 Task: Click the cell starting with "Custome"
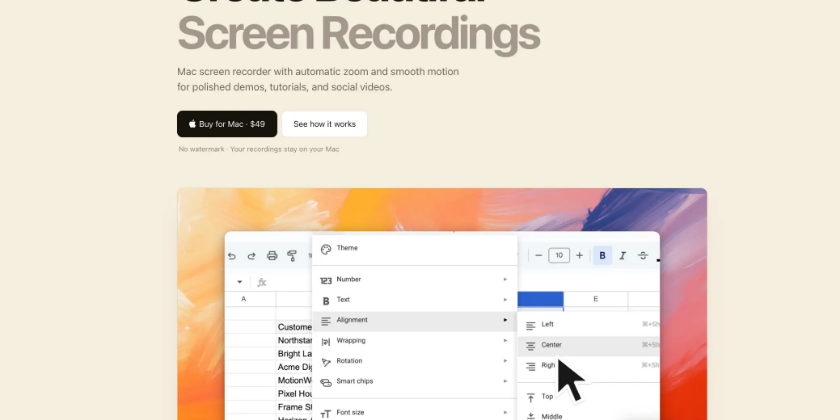pyautogui.click(x=294, y=327)
